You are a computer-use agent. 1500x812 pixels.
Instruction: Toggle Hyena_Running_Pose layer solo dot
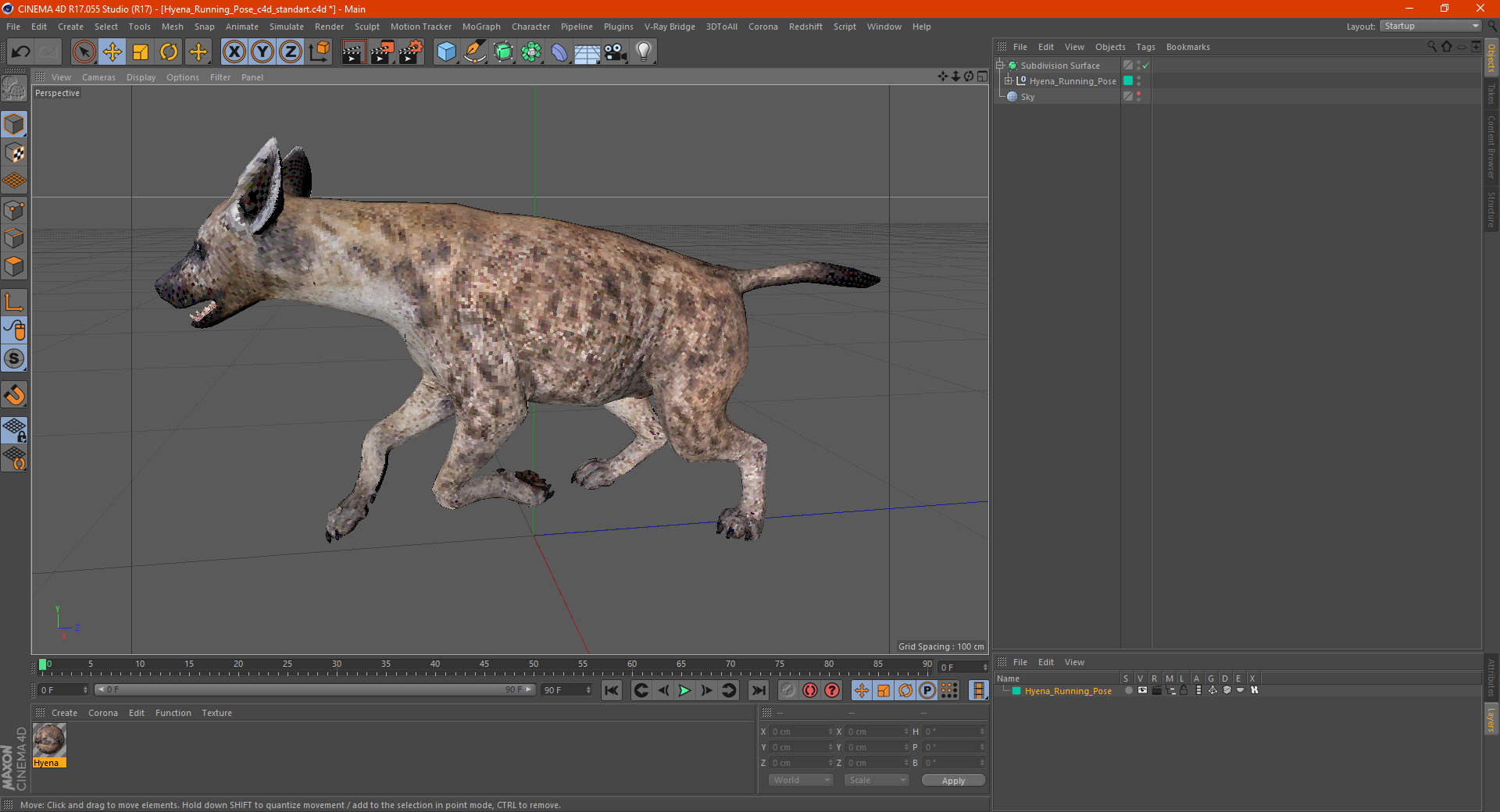point(1128,690)
